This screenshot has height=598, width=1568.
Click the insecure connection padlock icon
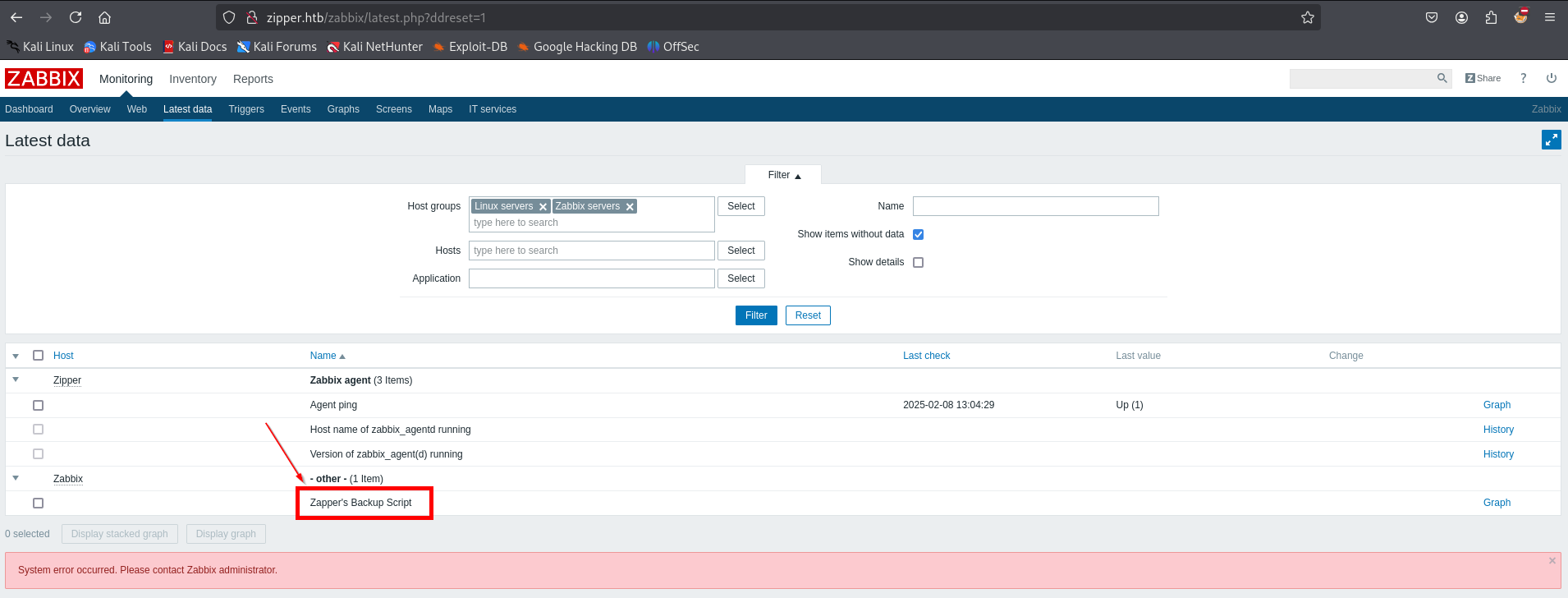pyautogui.click(x=252, y=17)
